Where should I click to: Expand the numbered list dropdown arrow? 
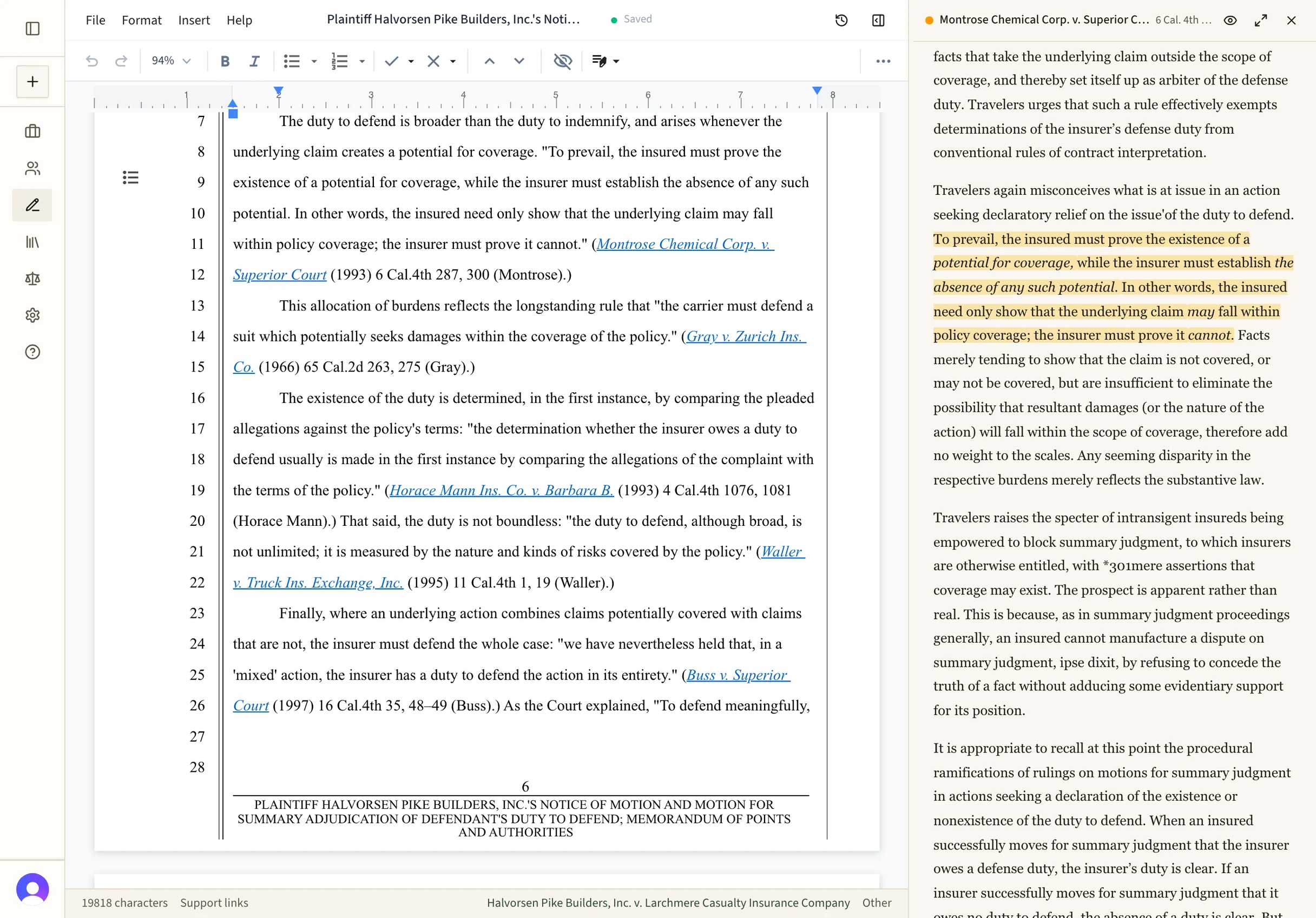coord(361,61)
